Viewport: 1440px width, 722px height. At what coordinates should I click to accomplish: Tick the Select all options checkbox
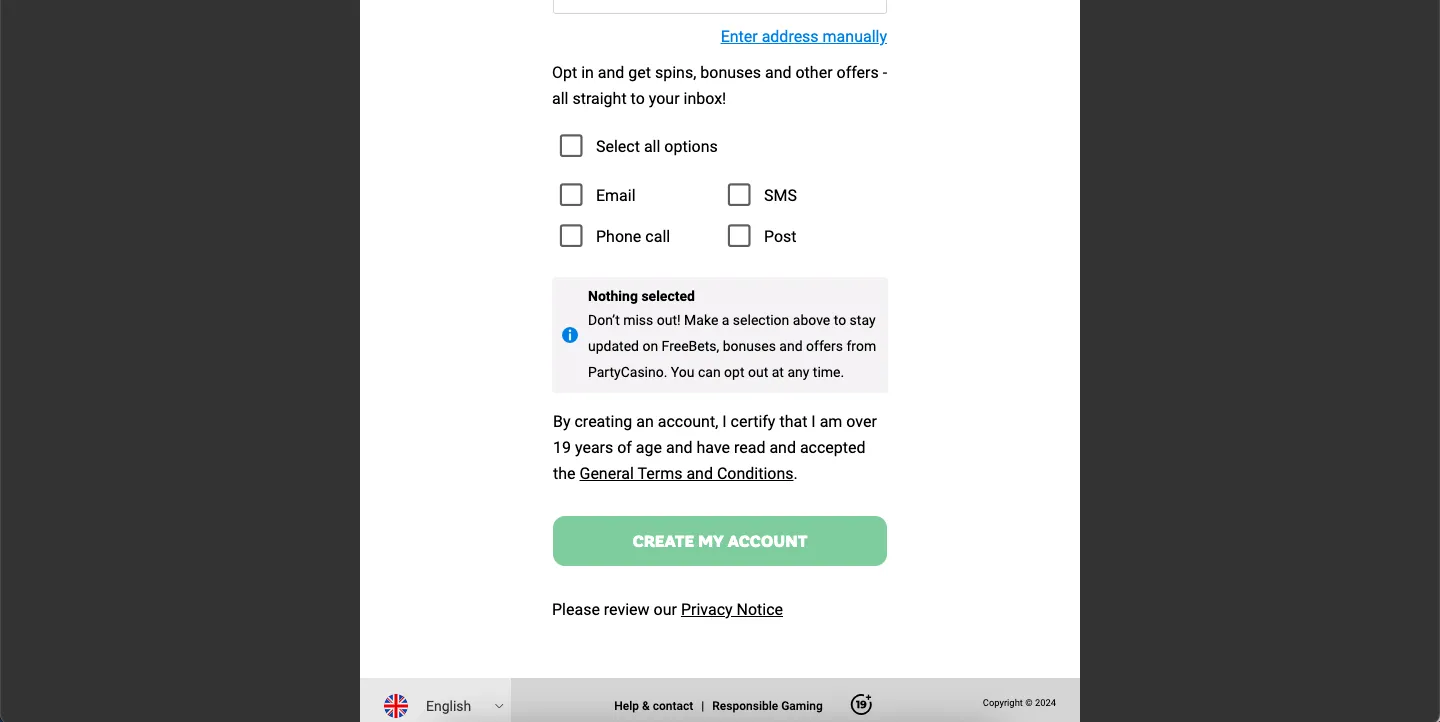571,146
